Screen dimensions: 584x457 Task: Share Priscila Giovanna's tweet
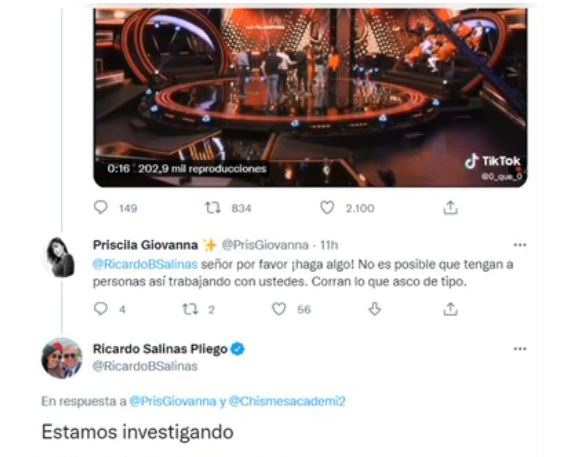(x=450, y=309)
